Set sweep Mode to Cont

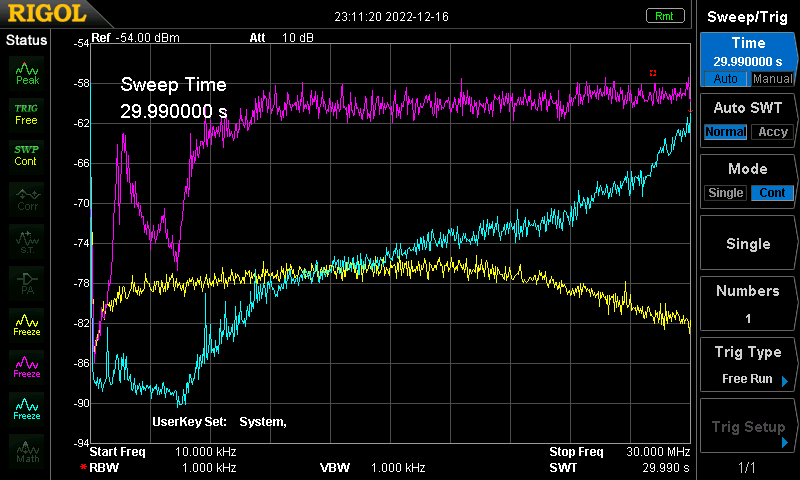tap(772, 193)
